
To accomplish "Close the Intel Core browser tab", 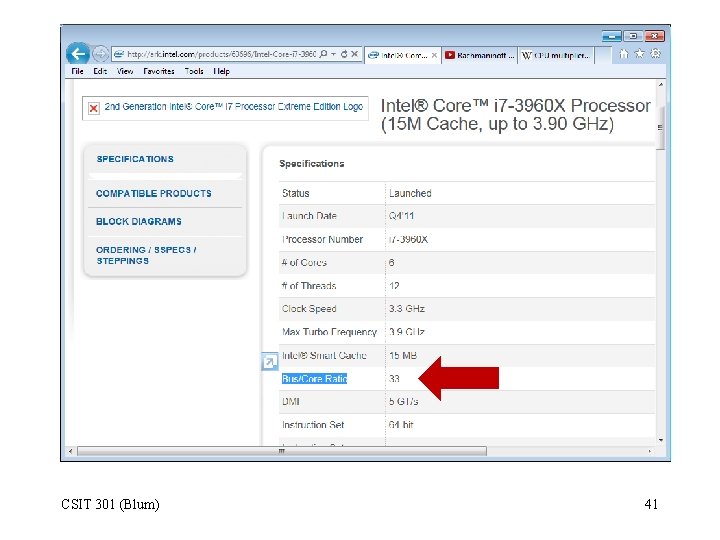I will click(434, 55).
